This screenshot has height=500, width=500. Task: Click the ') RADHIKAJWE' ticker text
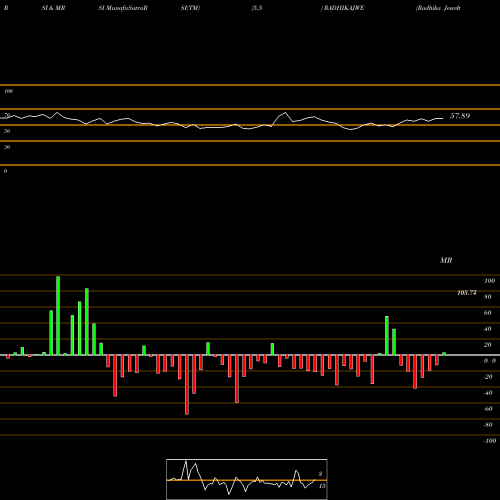(342, 8)
